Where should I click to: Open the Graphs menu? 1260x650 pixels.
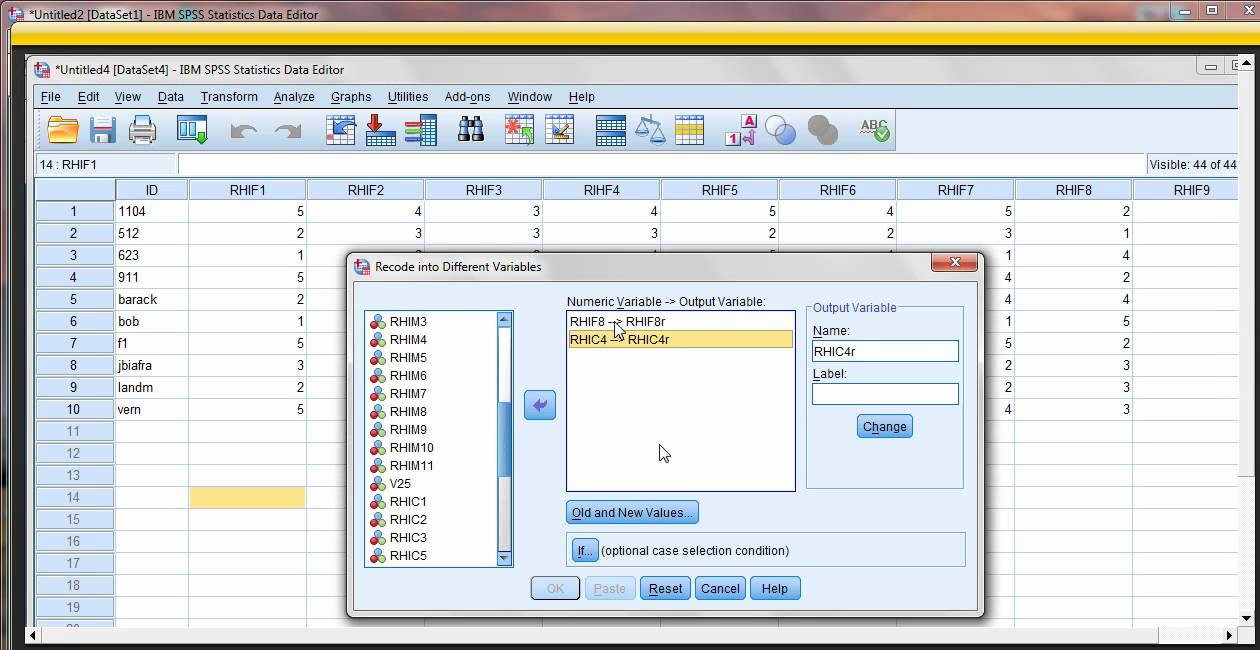click(x=351, y=97)
